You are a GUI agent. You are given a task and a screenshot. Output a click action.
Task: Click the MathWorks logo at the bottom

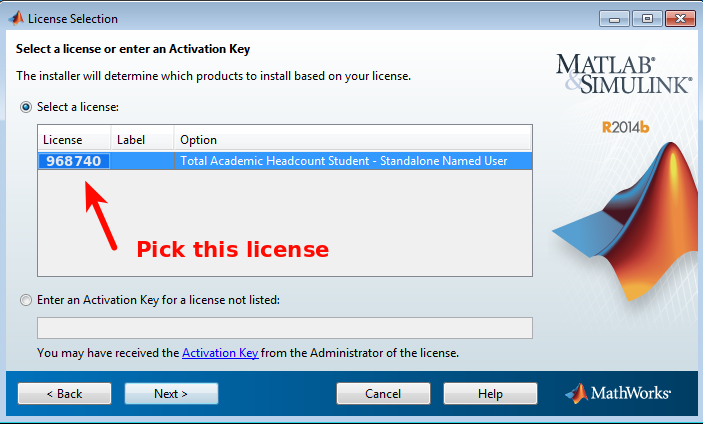tap(618, 393)
